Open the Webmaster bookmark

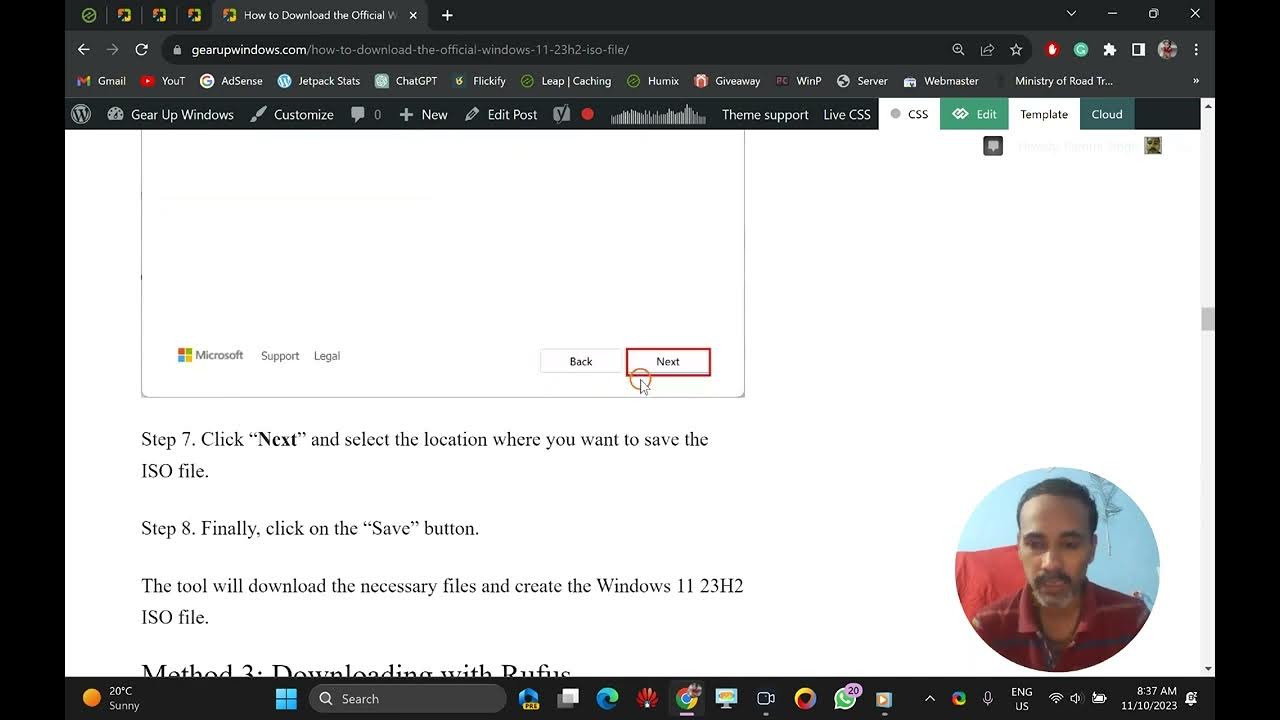pyautogui.click(x=941, y=81)
